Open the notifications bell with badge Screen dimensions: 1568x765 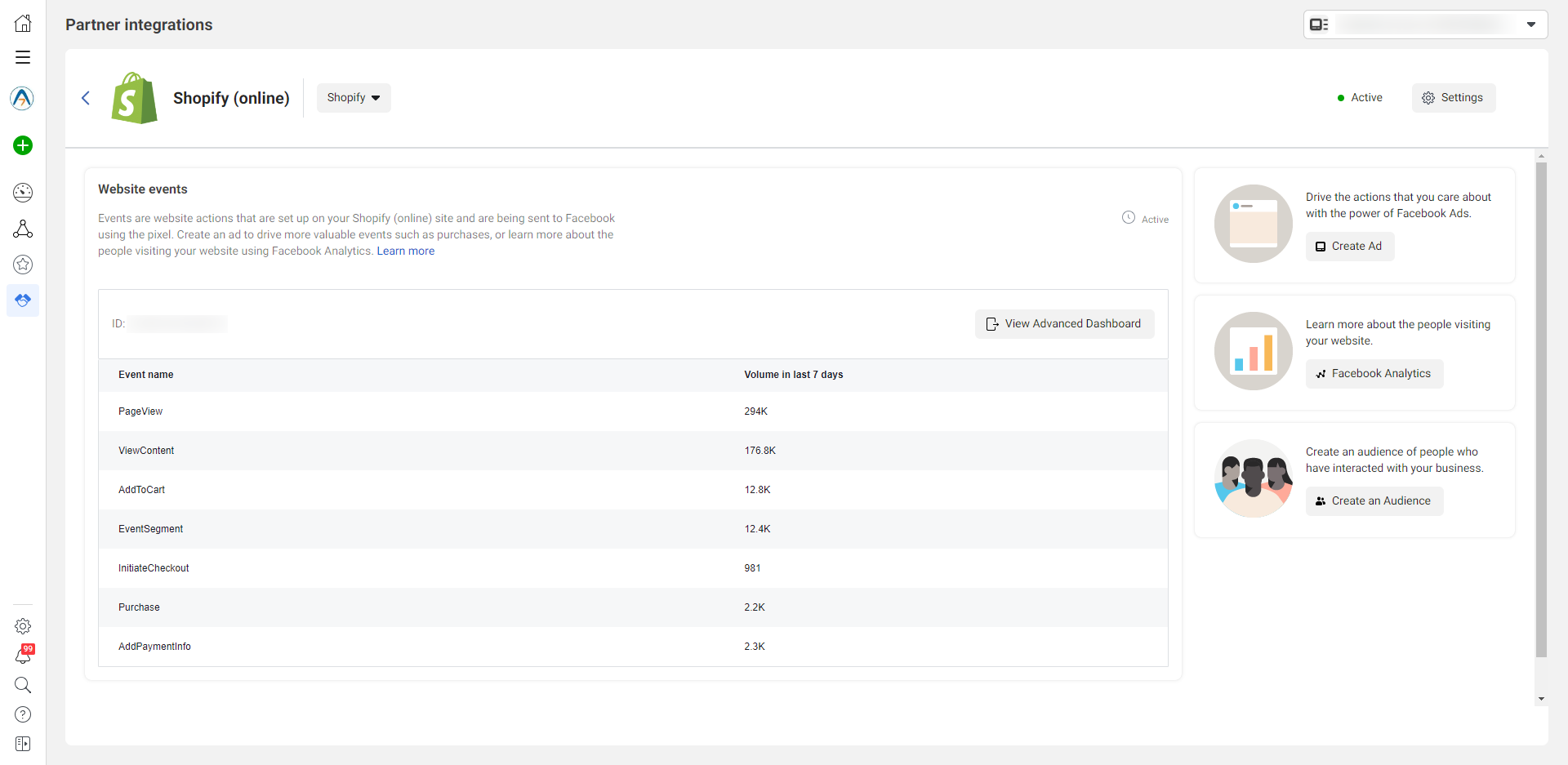[x=23, y=656]
